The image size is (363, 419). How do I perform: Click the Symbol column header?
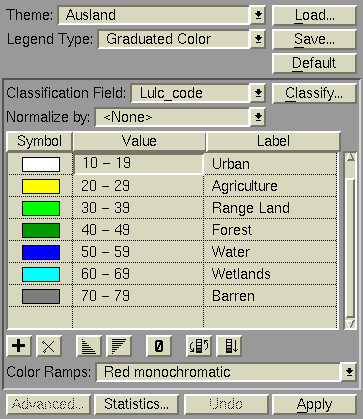click(x=39, y=141)
